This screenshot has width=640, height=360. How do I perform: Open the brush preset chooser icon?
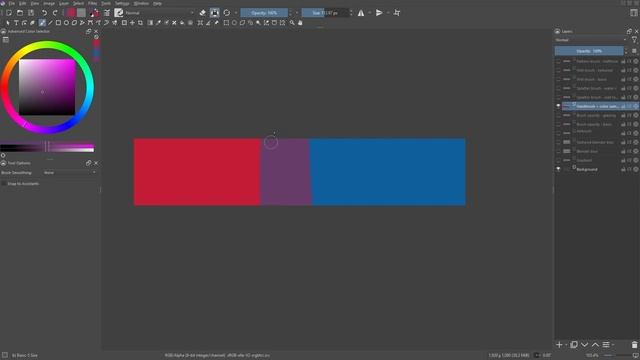click(119, 13)
